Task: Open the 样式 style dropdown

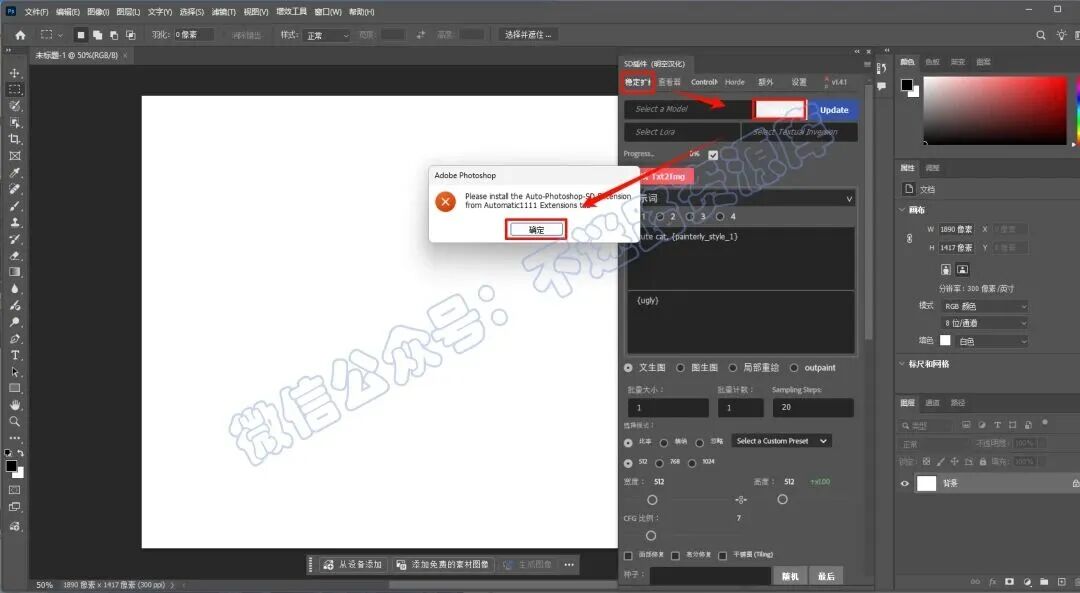Action: tap(326, 35)
